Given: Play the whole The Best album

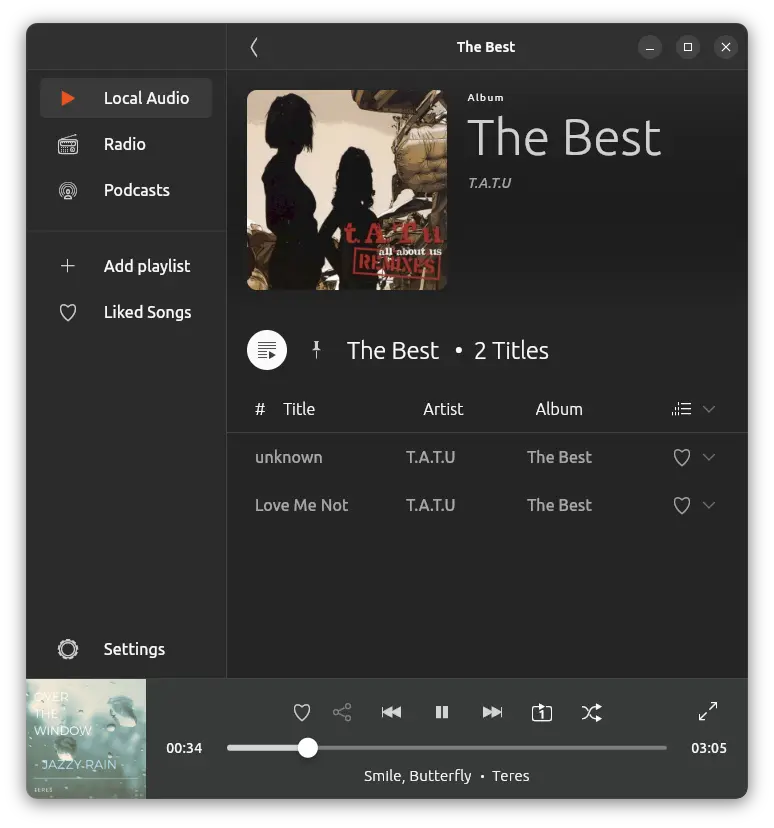Looking at the screenshot, I should tap(267, 350).
